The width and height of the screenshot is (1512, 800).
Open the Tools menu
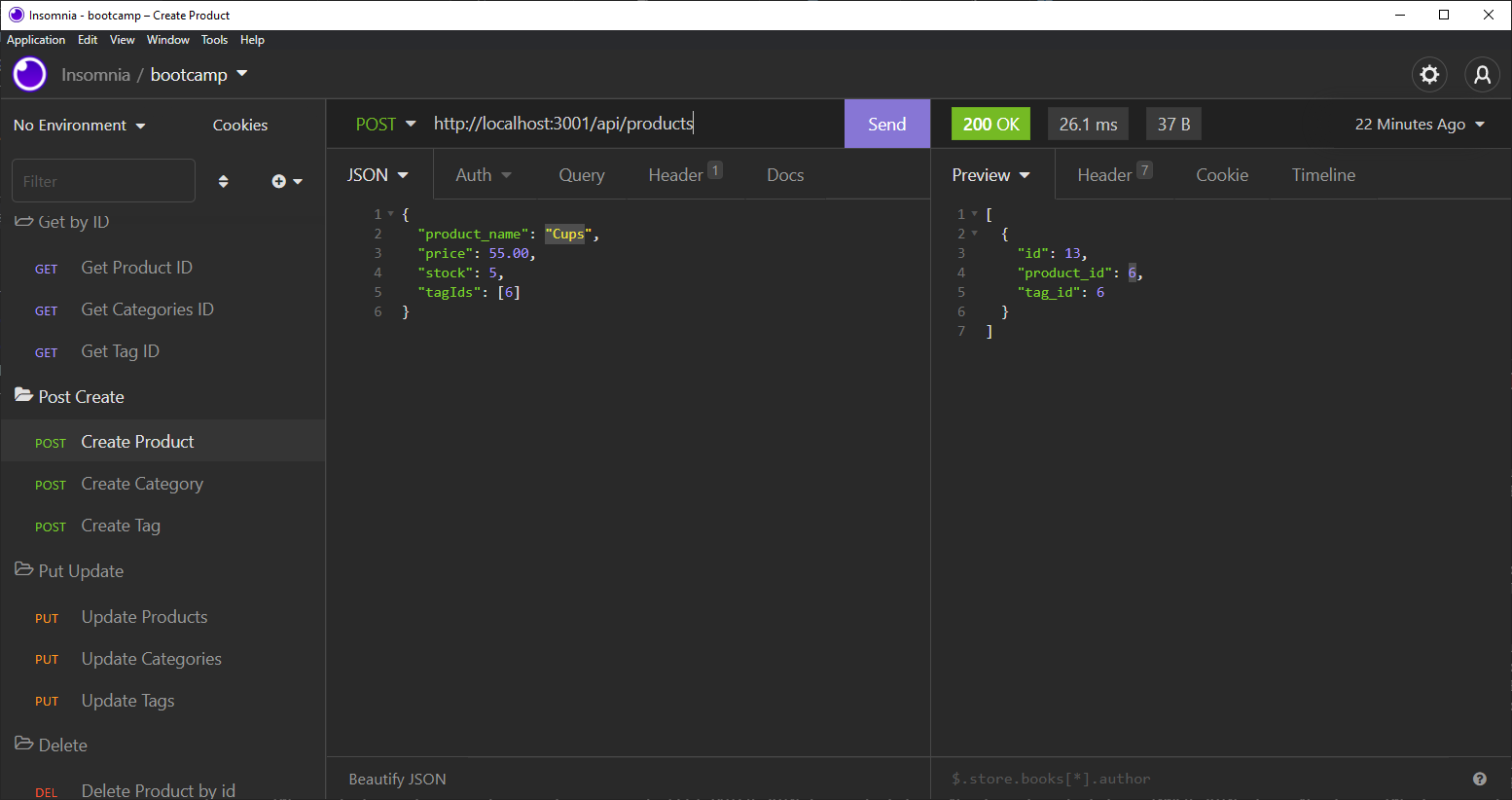tap(214, 40)
